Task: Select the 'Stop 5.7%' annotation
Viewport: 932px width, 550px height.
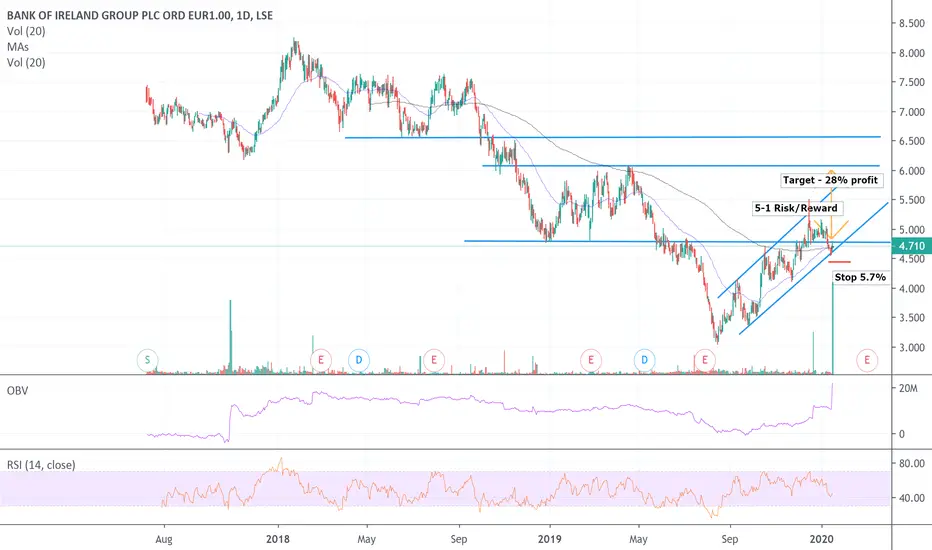Action: click(860, 277)
